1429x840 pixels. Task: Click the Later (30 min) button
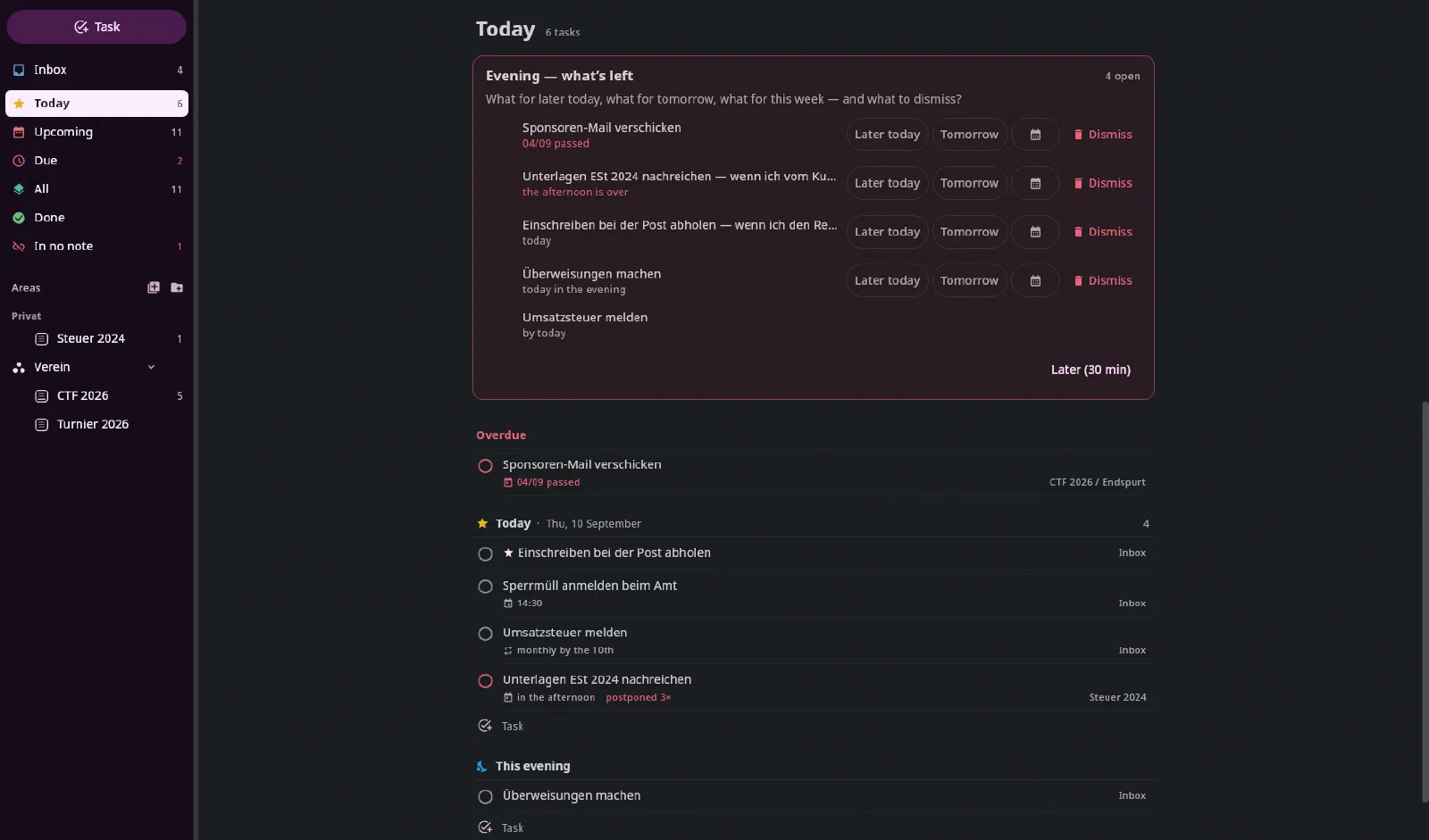(x=1091, y=370)
